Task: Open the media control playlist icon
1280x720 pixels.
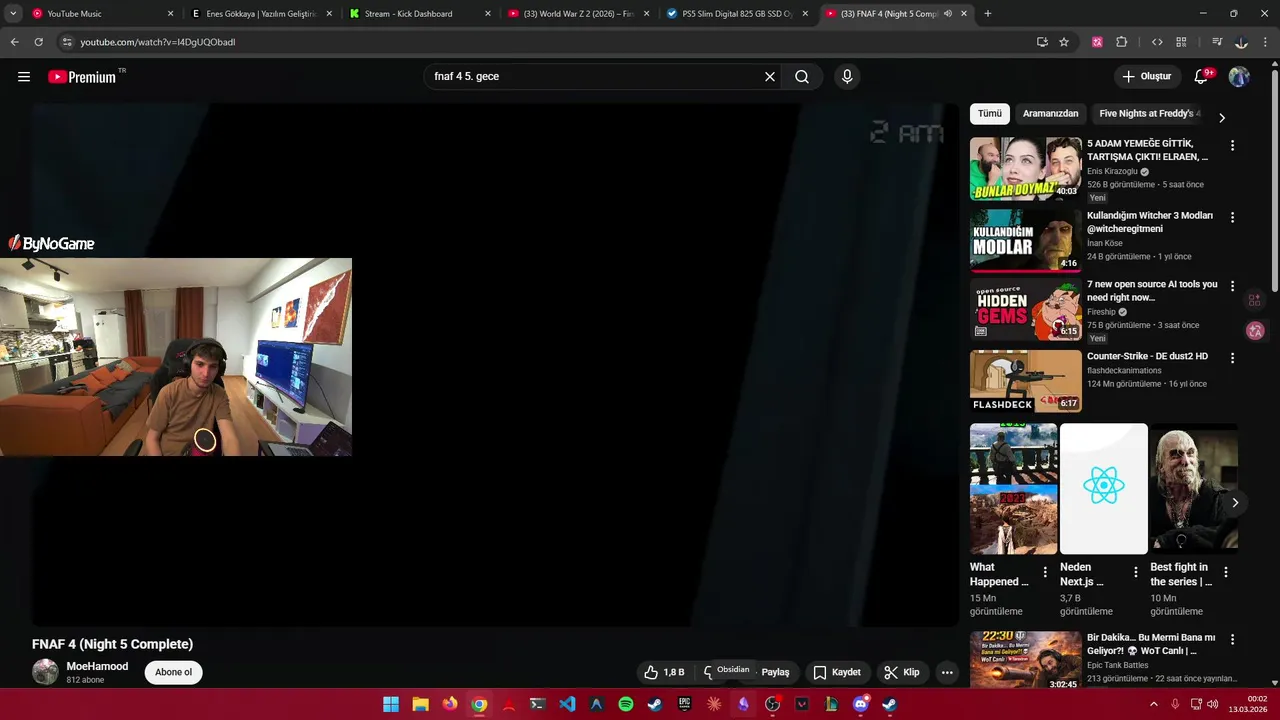Action: [1217, 42]
